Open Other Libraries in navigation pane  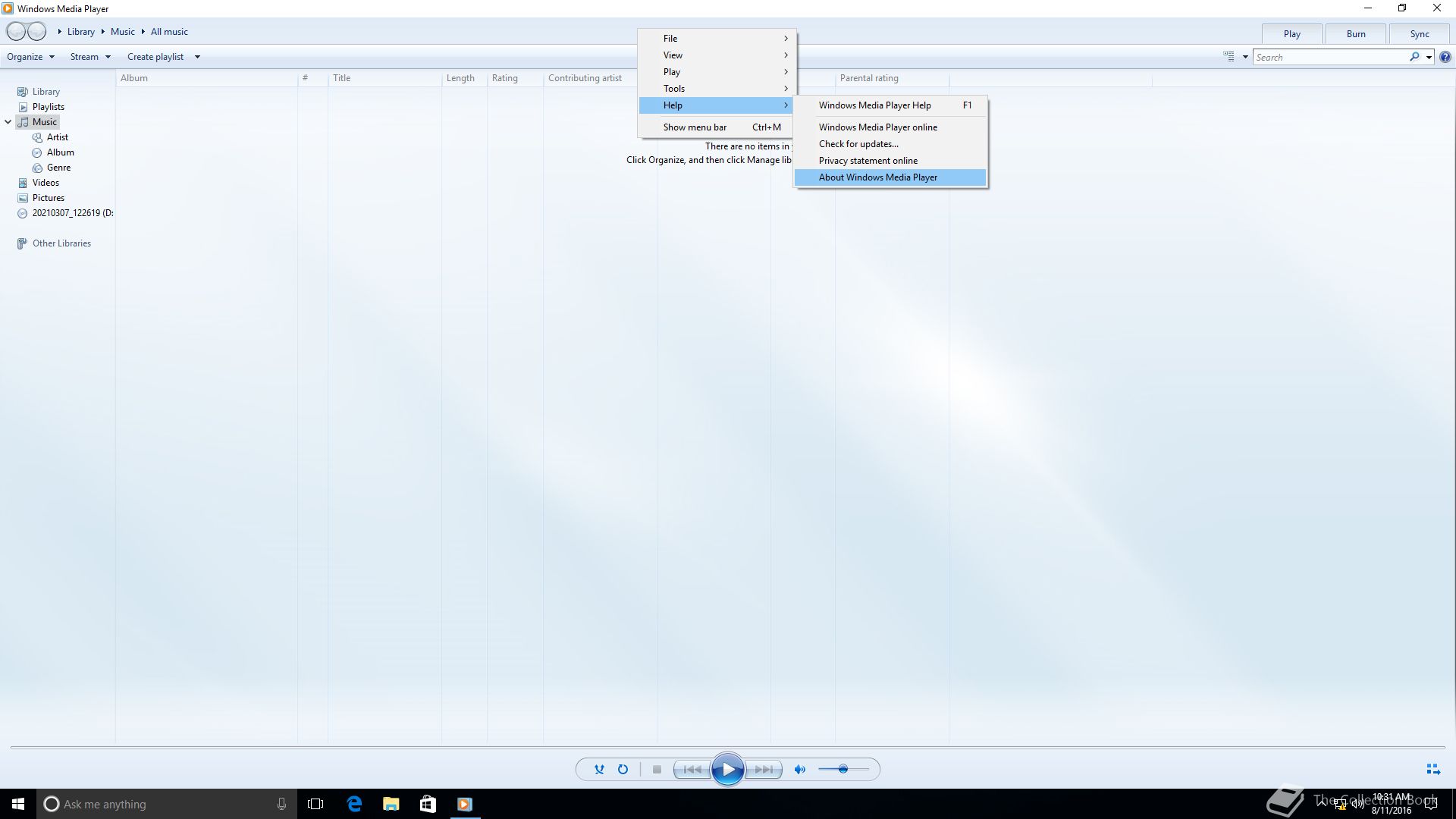click(x=54, y=243)
